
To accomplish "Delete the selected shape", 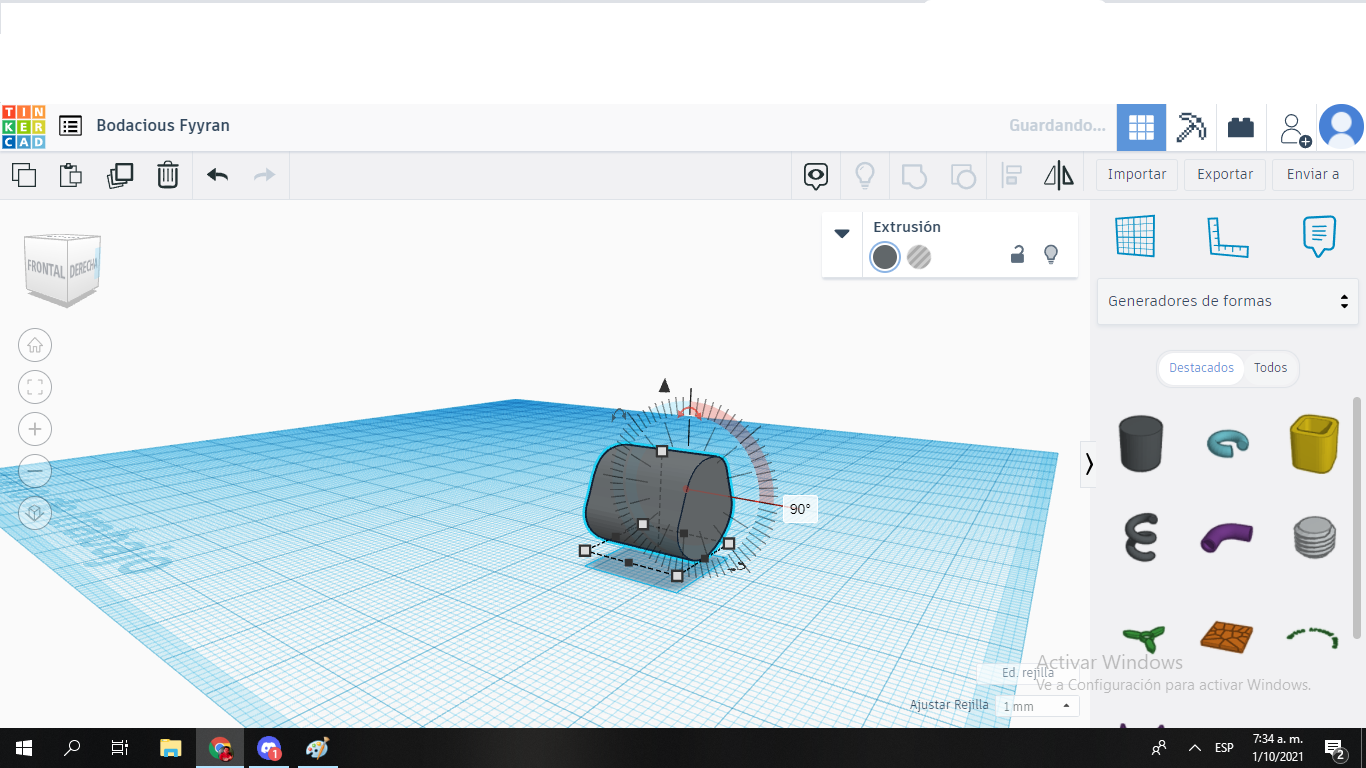I will [168, 175].
